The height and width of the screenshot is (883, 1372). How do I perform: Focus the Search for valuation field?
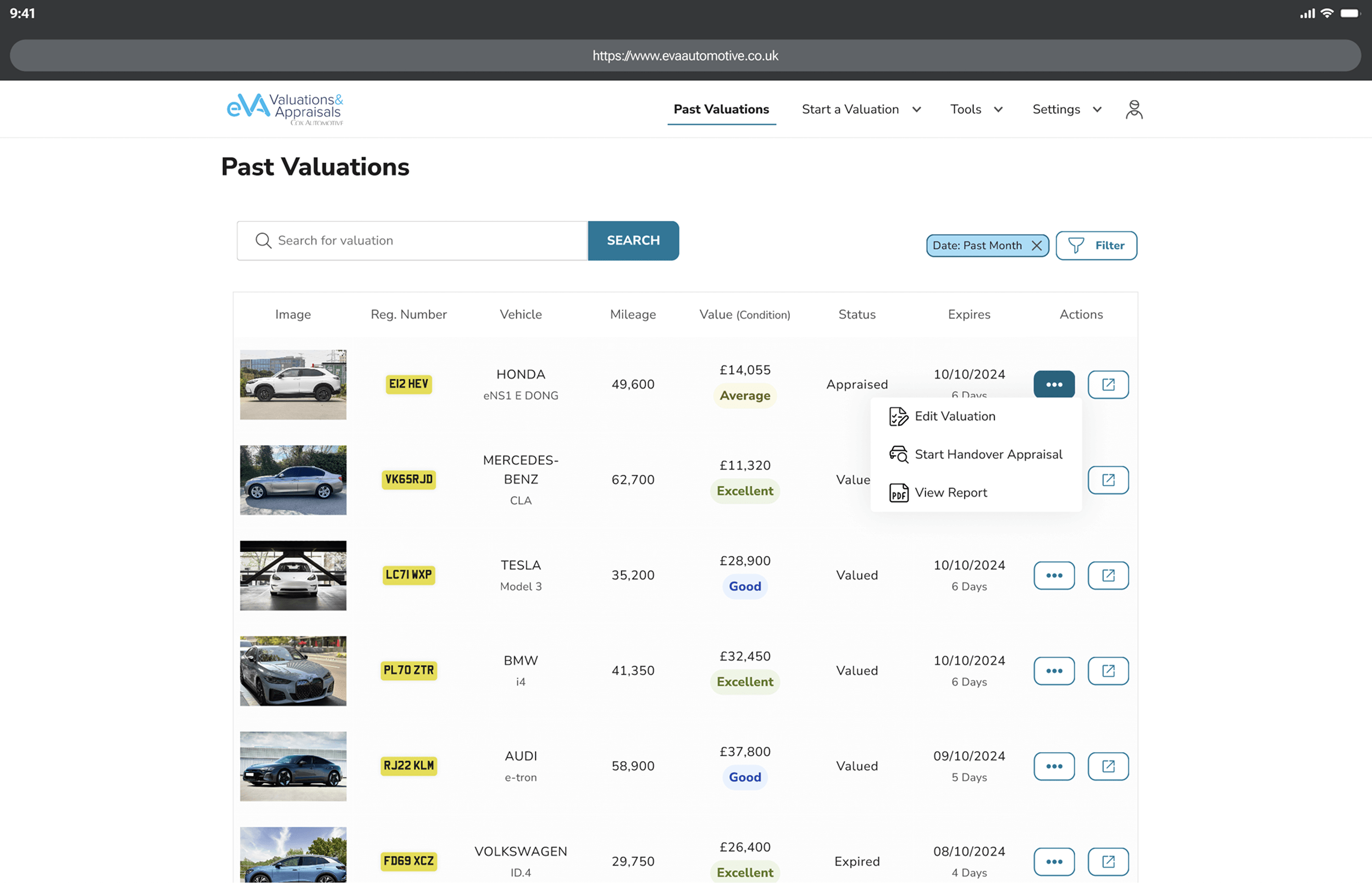coord(412,240)
